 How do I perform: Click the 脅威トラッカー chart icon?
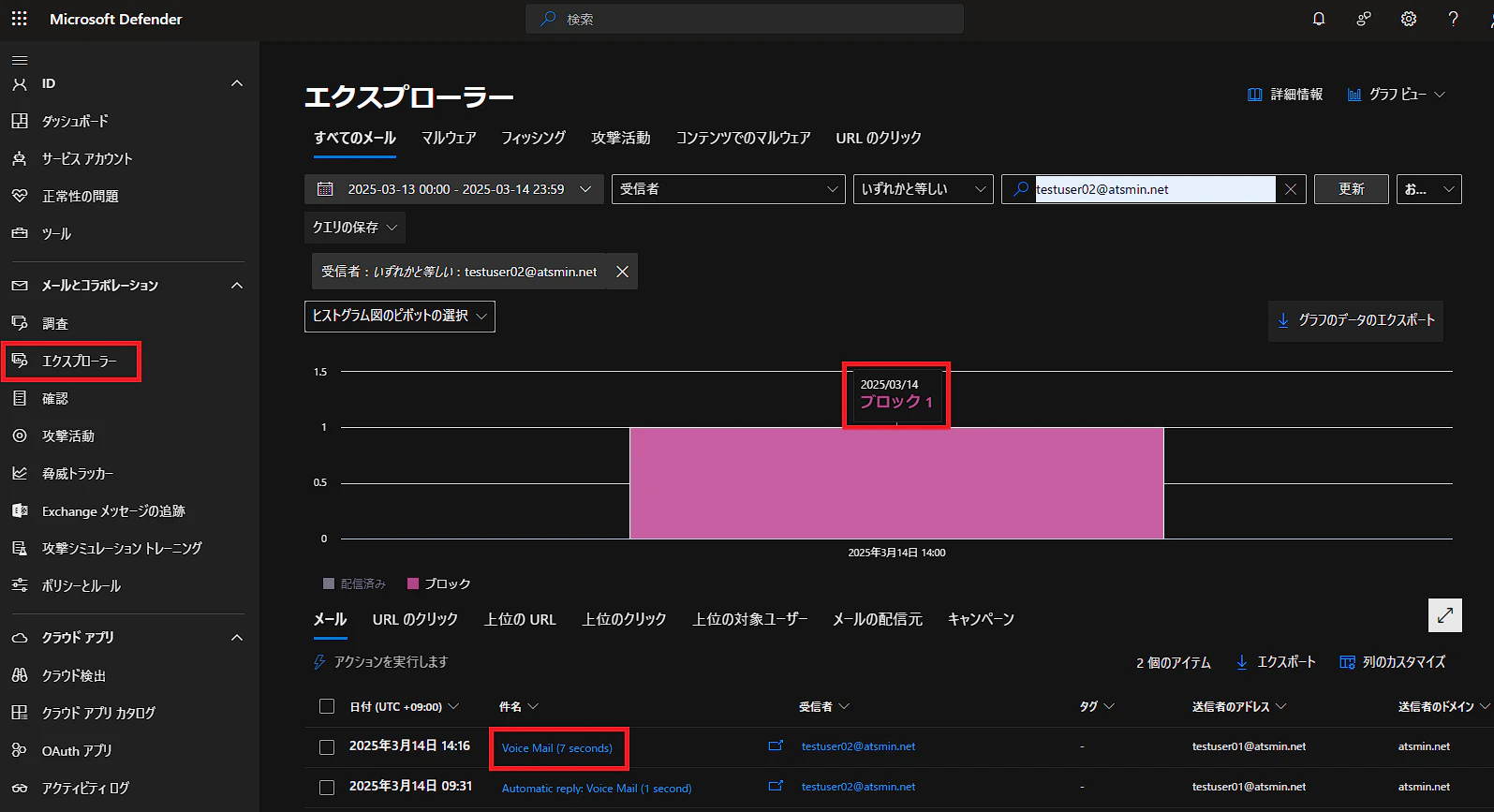20,473
